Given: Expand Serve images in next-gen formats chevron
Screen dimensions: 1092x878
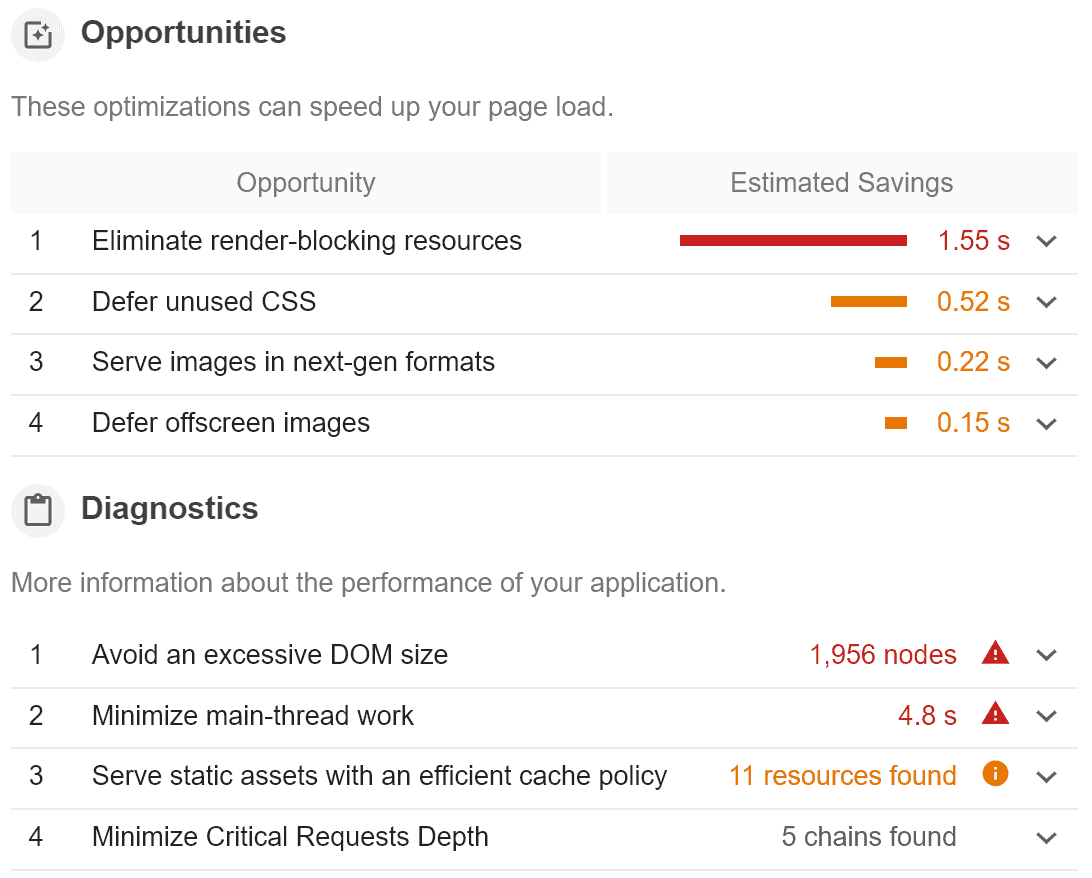Looking at the screenshot, I should click(x=1047, y=362).
